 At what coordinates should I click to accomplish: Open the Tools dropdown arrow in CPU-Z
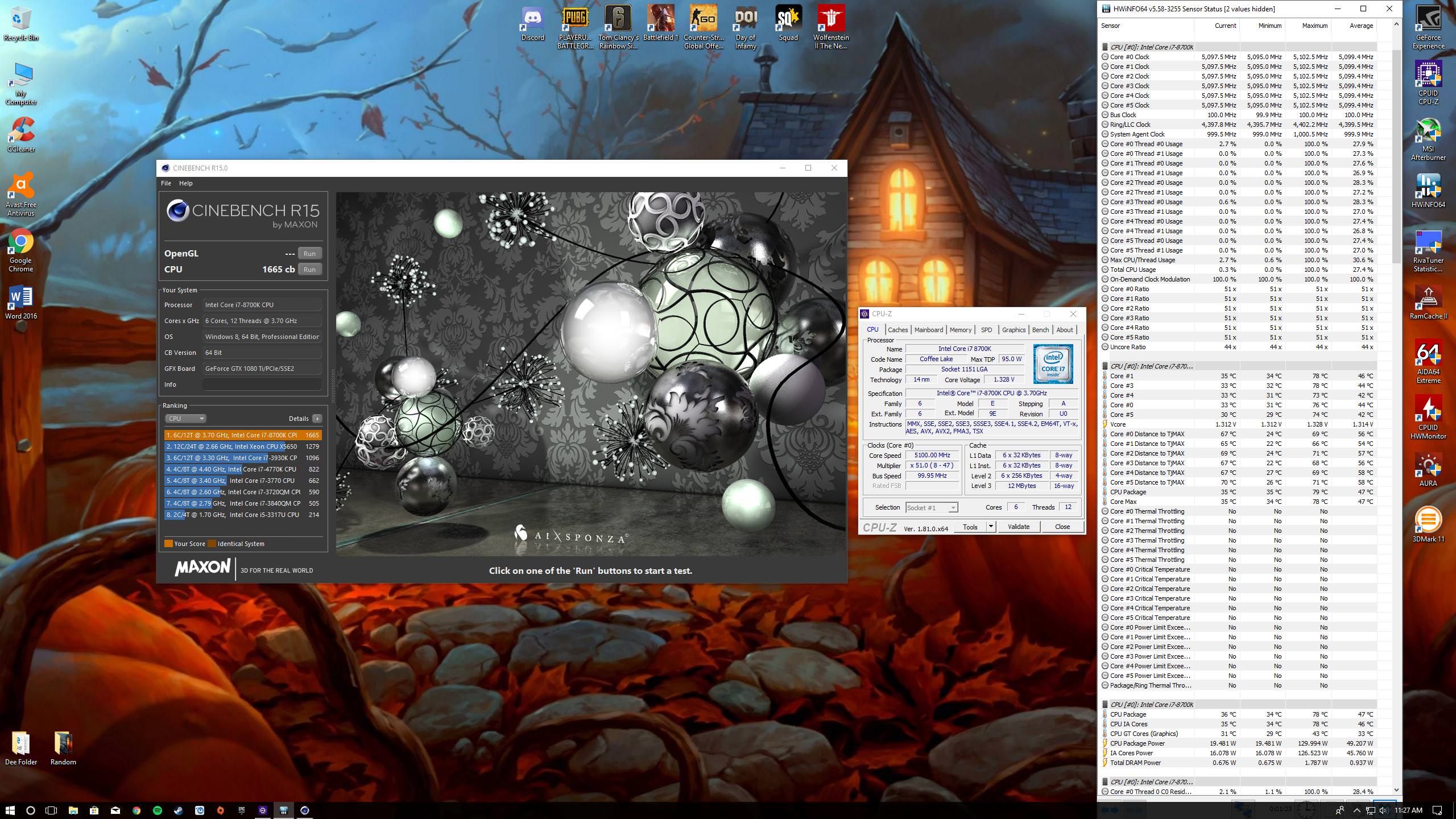pyautogui.click(x=991, y=527)
